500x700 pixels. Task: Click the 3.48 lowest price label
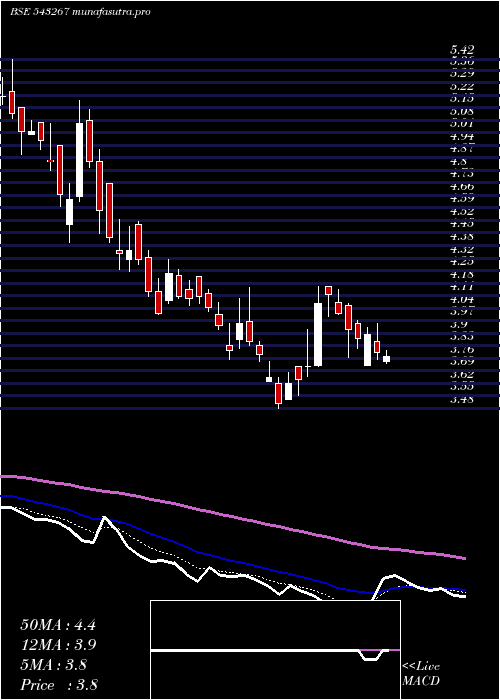(462, 400)
